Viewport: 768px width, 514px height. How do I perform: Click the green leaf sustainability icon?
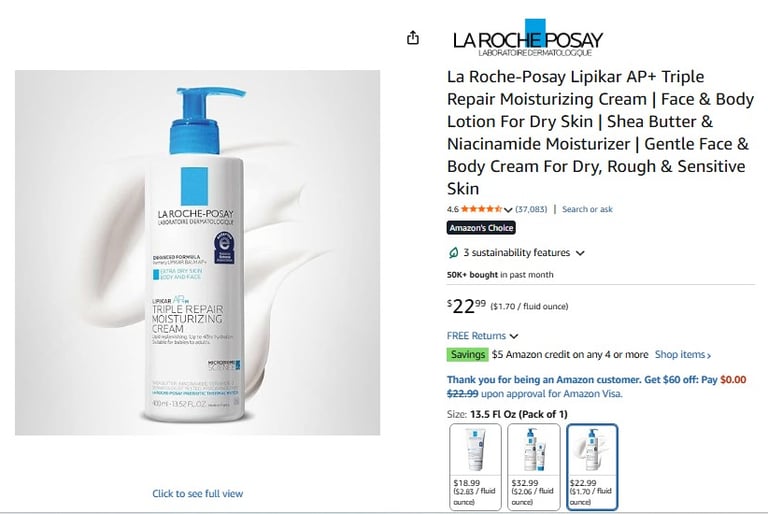click(454, 253)
